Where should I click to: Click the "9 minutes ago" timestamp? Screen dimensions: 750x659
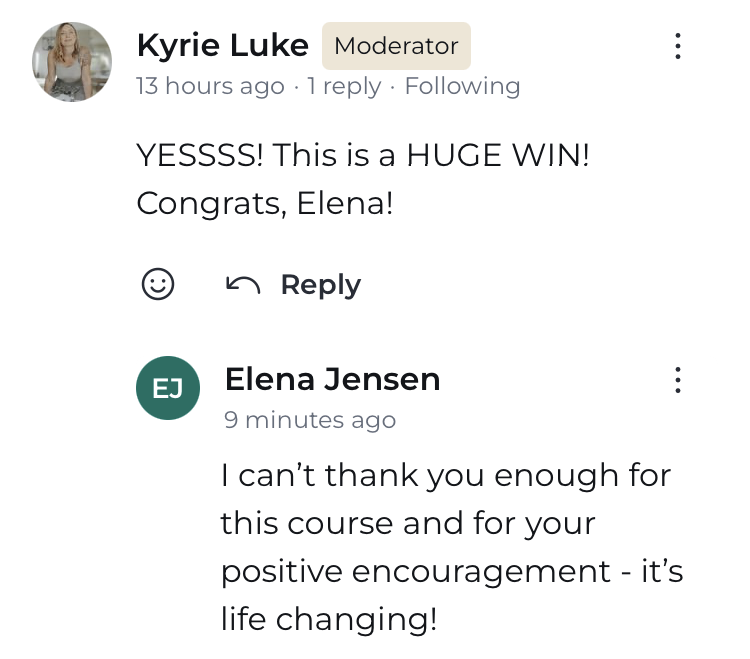point(310,420)
